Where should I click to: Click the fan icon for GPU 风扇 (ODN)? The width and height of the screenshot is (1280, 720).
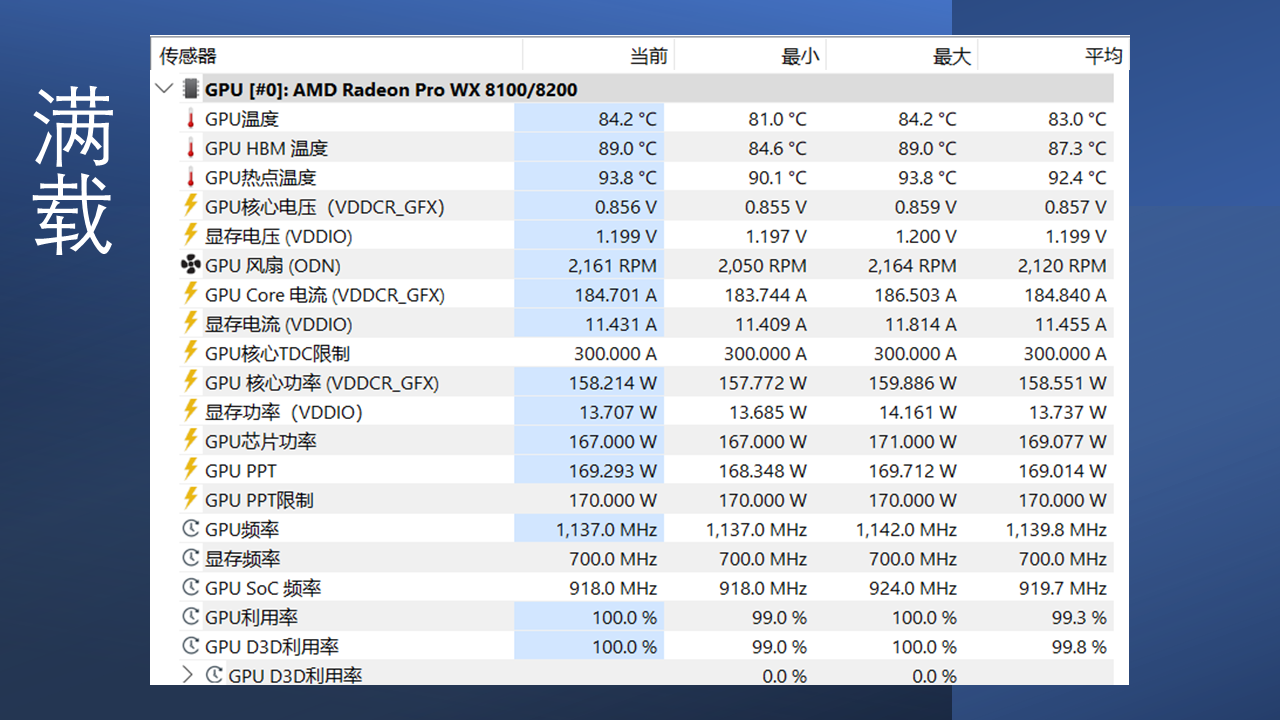[x=190, y=265]
